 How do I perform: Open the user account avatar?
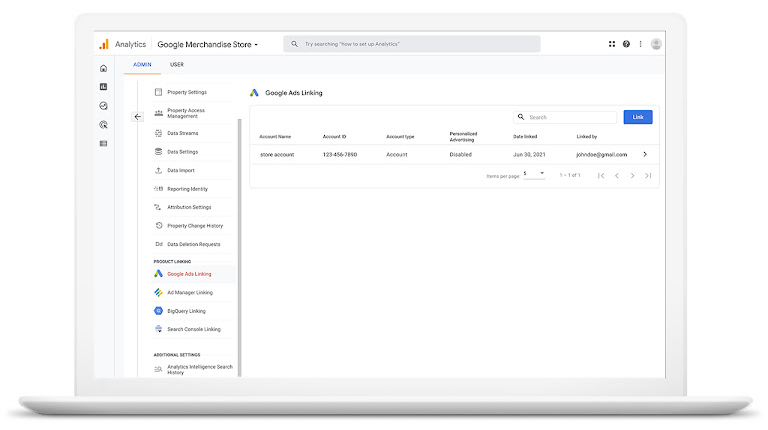pos(656,44)
